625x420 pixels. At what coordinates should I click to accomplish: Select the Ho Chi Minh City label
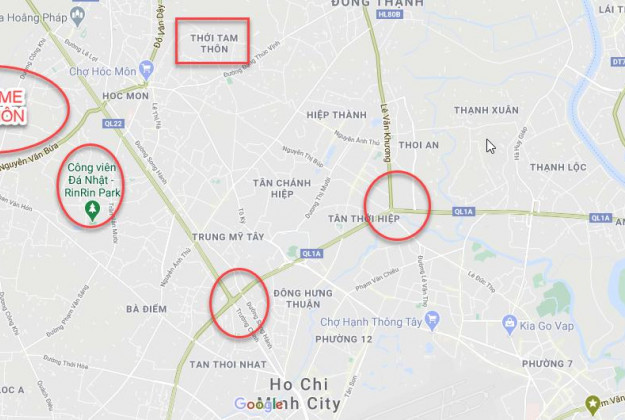pyautogui.click(x=299, y=394)
